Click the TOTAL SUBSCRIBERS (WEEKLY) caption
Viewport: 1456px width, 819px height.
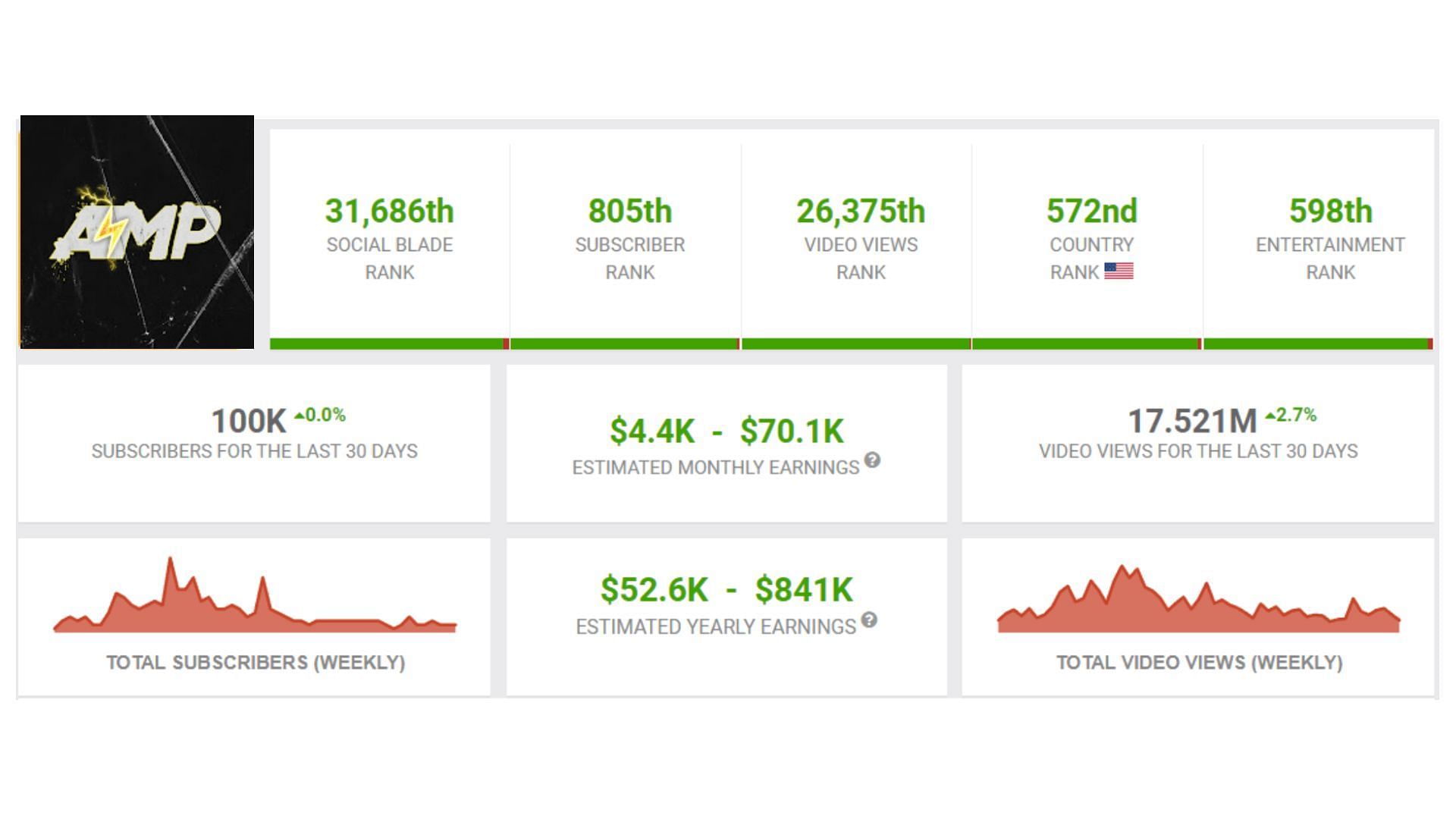click(256, 663)
